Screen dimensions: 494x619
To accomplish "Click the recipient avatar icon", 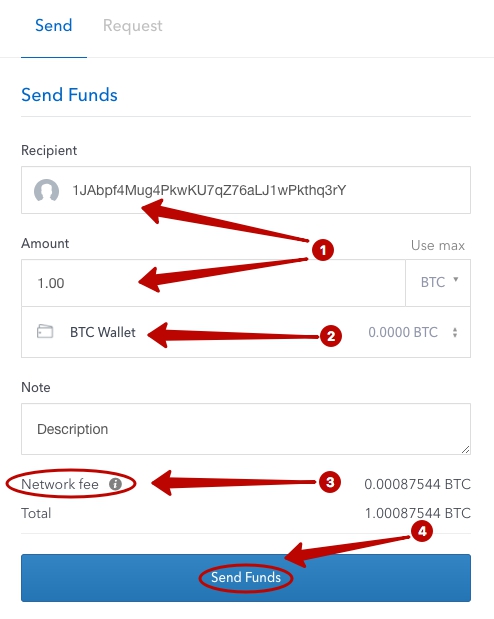I will click(x=47, y=191).
